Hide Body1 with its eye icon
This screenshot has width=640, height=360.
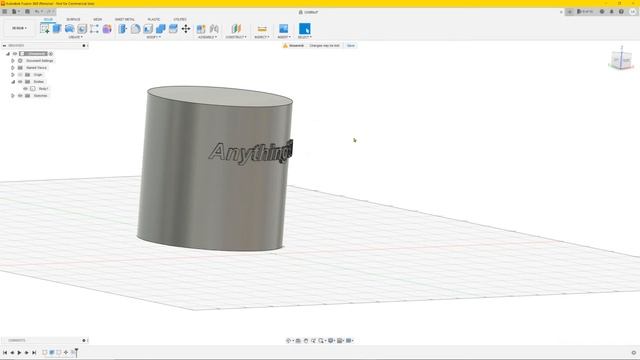point(25,89)
